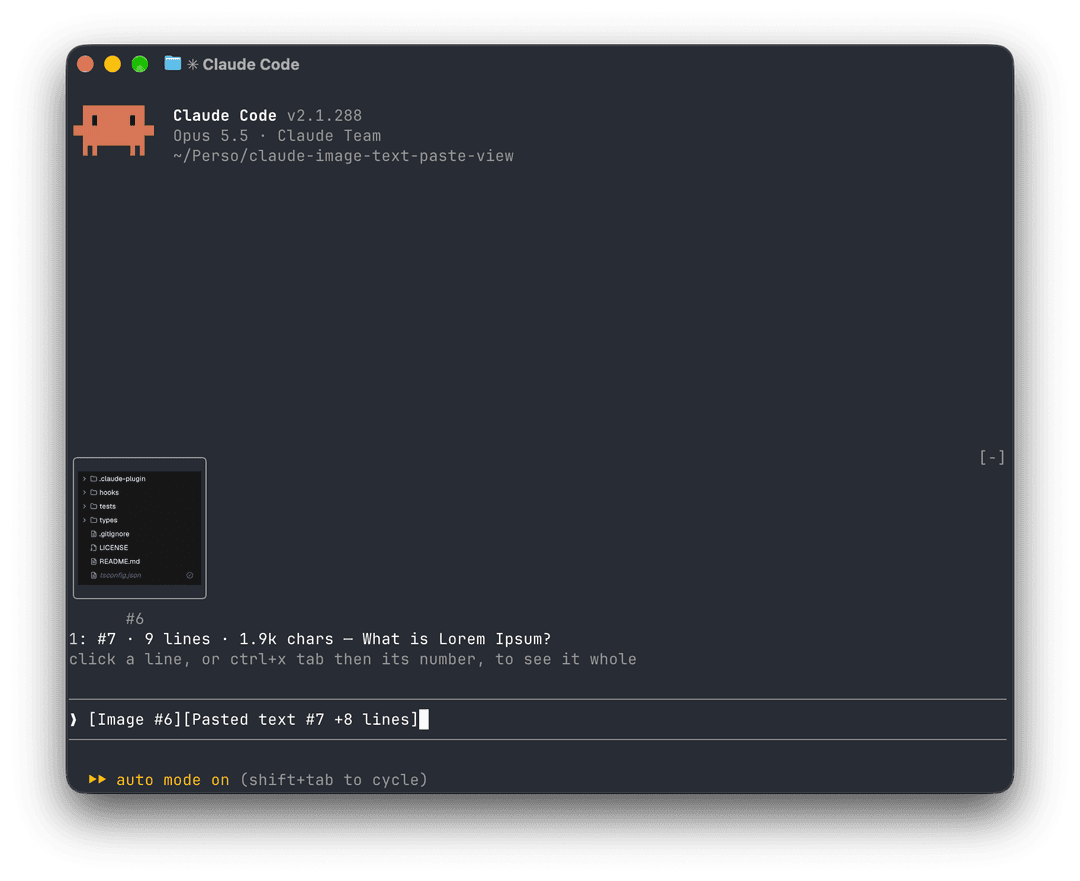
Task: Click the line '1: #7 · 9 lines · 1.9k chars'
Action: click(310, 639)
